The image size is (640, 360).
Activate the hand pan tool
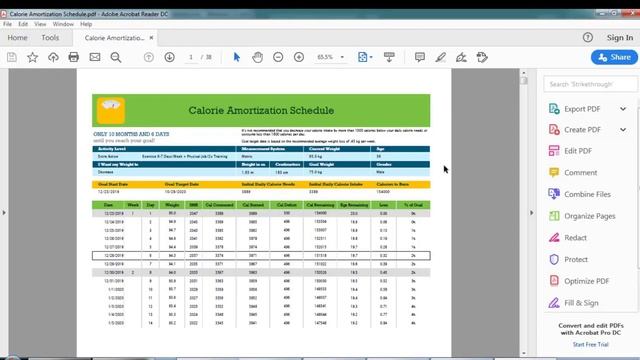tap(257, 57)
